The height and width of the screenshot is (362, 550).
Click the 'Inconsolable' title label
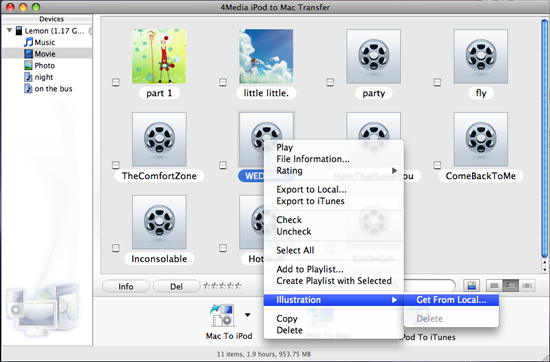(159, 259)
